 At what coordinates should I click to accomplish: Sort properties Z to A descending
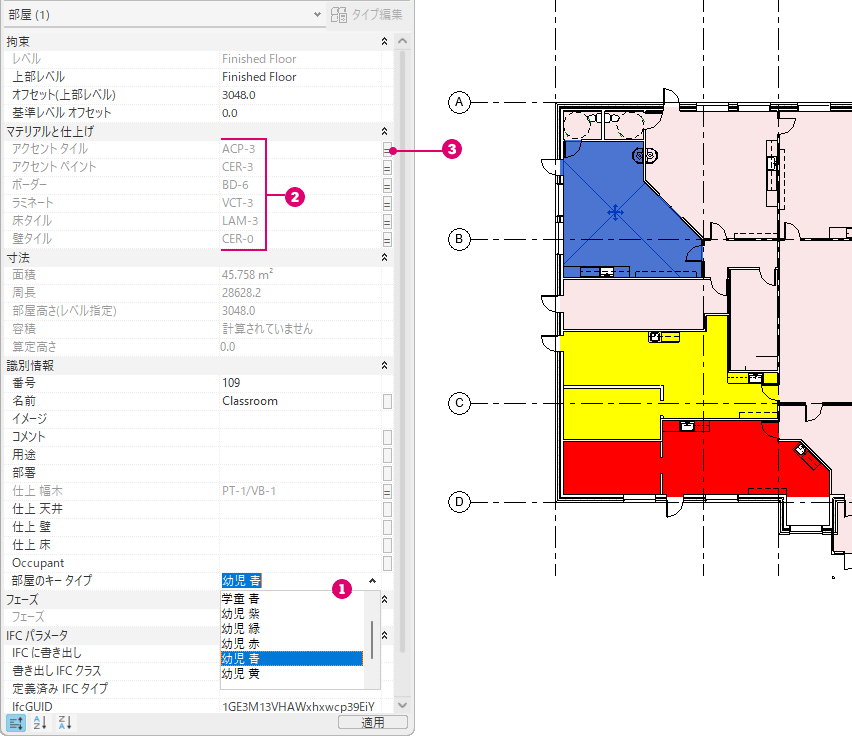point(65,722)
